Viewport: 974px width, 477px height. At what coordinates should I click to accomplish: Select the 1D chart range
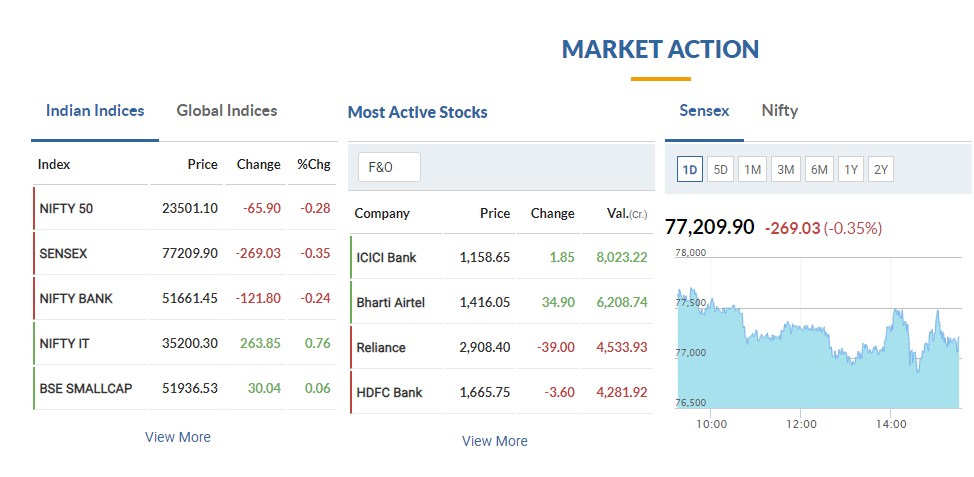coord(690,170)
